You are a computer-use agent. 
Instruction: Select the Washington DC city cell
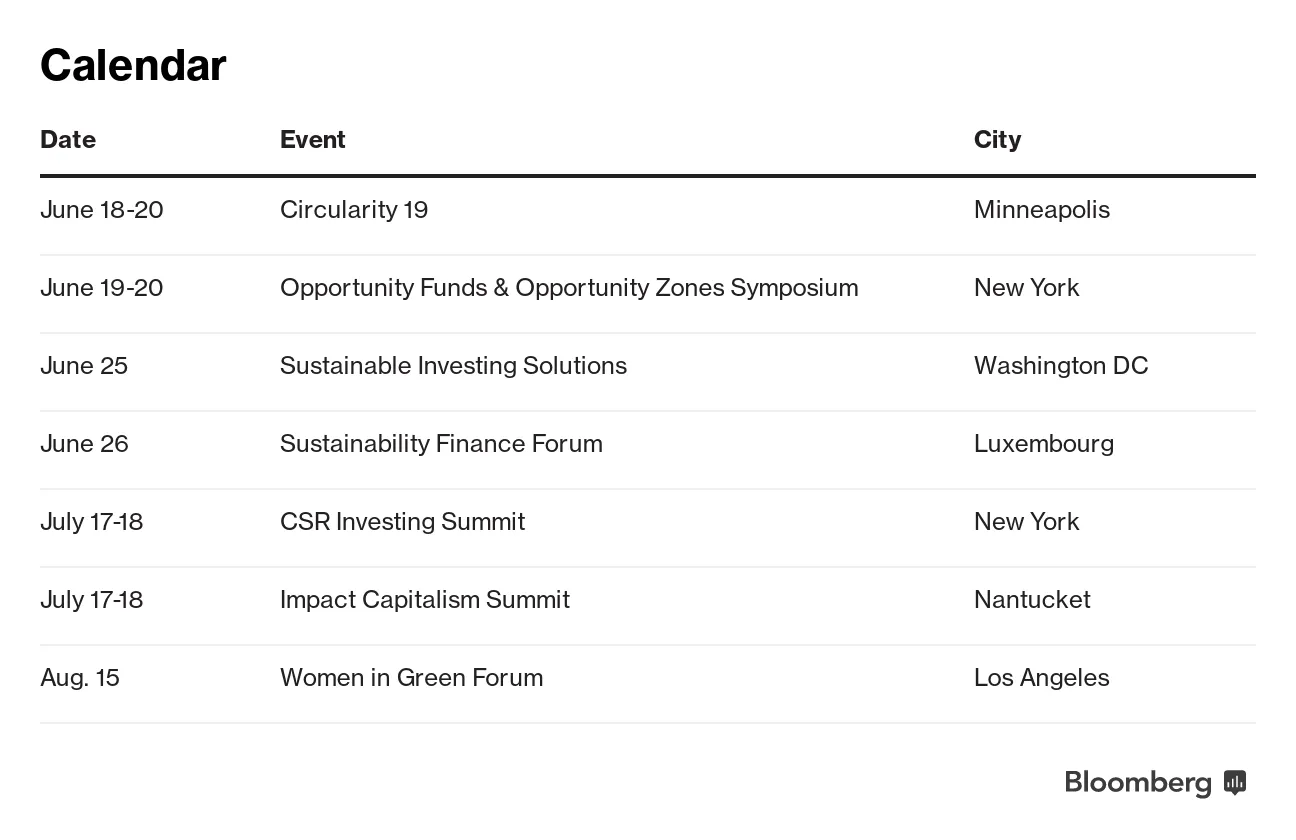1060,365
